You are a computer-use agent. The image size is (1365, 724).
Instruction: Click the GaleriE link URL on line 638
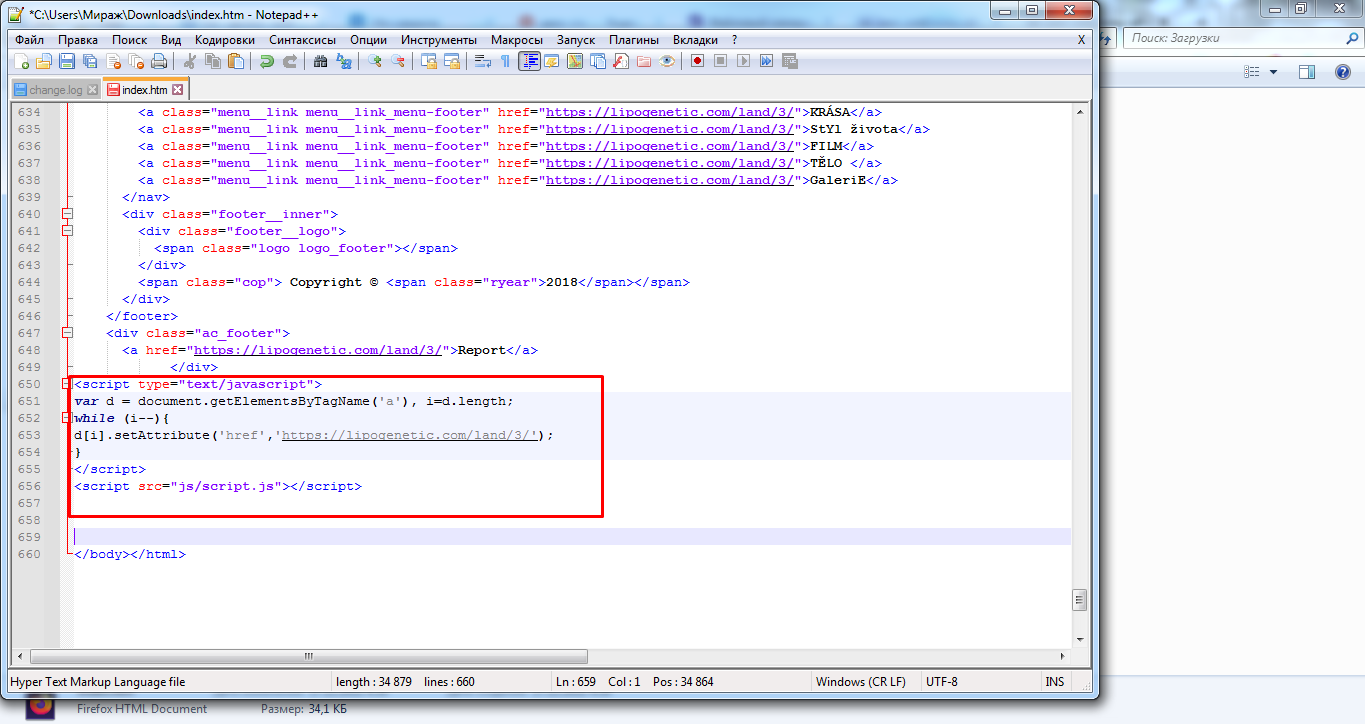669,180
